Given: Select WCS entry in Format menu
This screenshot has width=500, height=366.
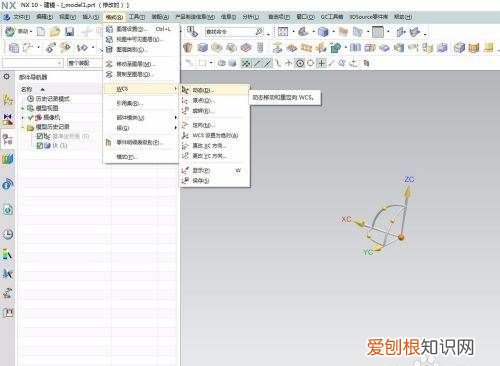Looking at the screenshot, I should pyautogui.click(x=142, y=89).
